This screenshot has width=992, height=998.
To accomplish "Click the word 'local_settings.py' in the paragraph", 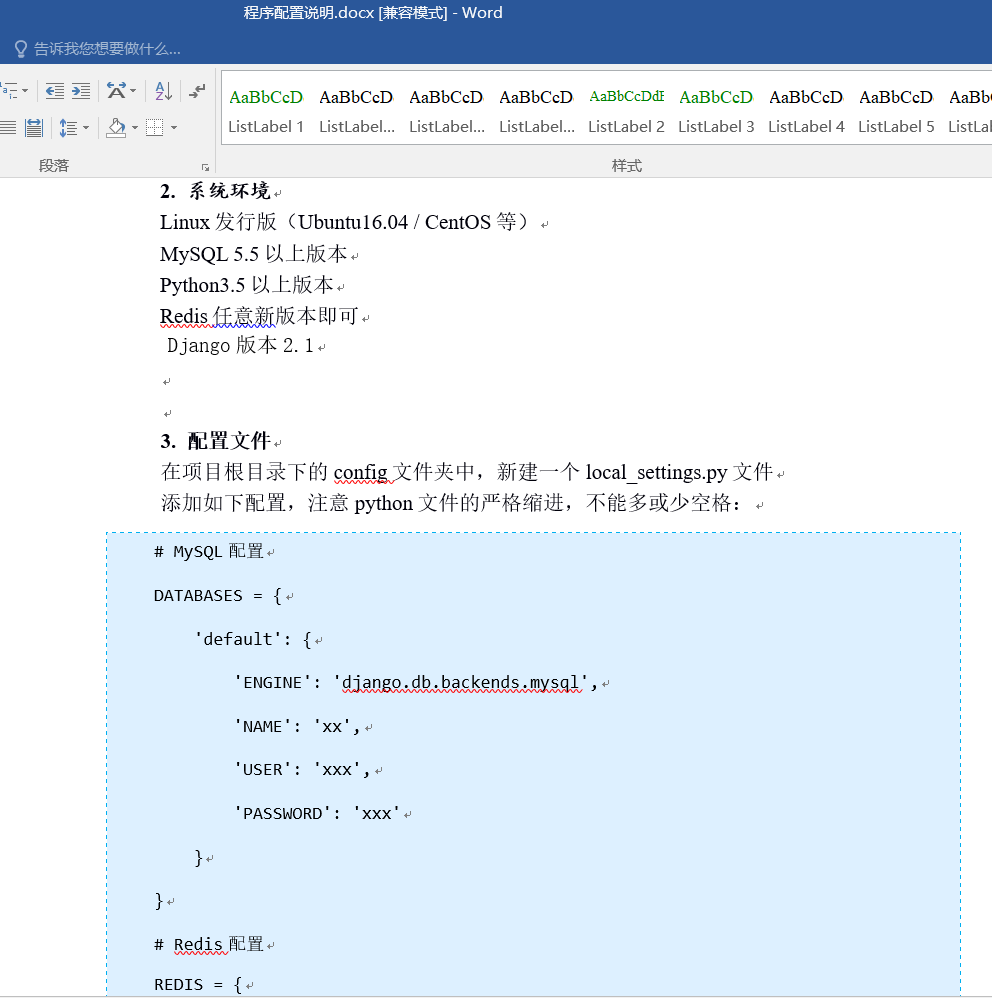I will click(657, 472).
